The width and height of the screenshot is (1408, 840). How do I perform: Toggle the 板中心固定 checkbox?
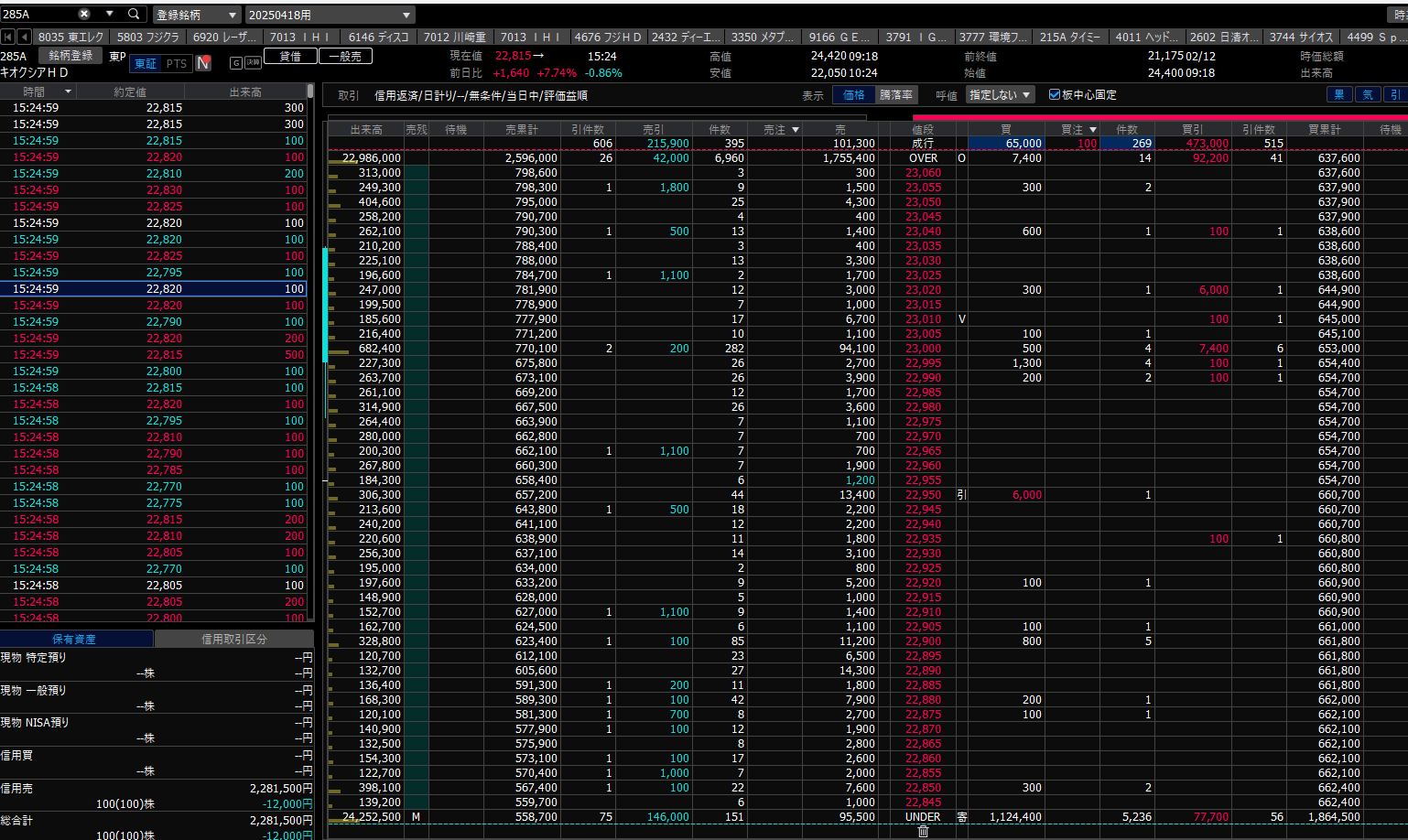(x=1055, y=95)
